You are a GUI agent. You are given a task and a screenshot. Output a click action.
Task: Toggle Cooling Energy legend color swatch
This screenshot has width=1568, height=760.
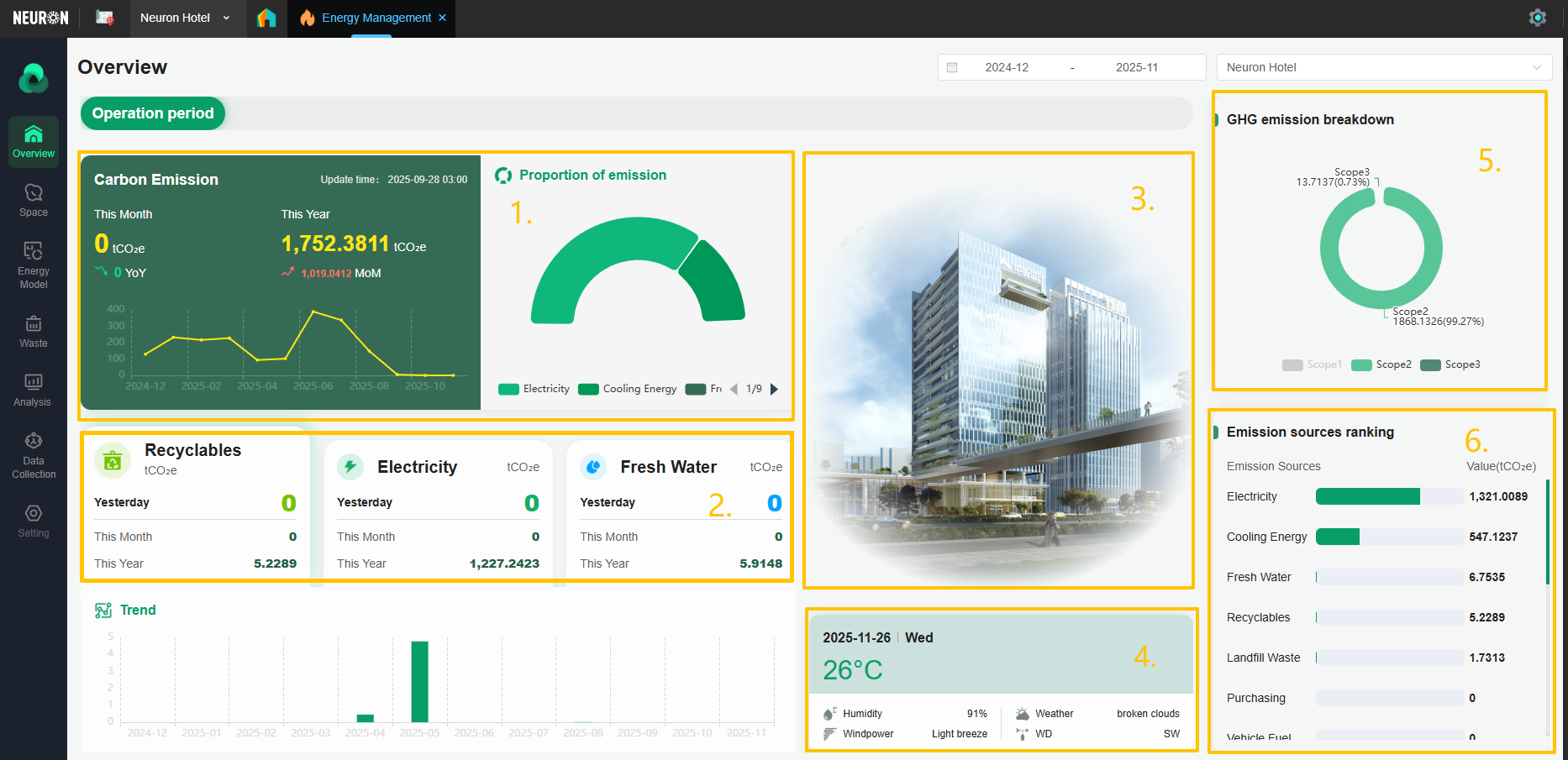pos(588,389)
